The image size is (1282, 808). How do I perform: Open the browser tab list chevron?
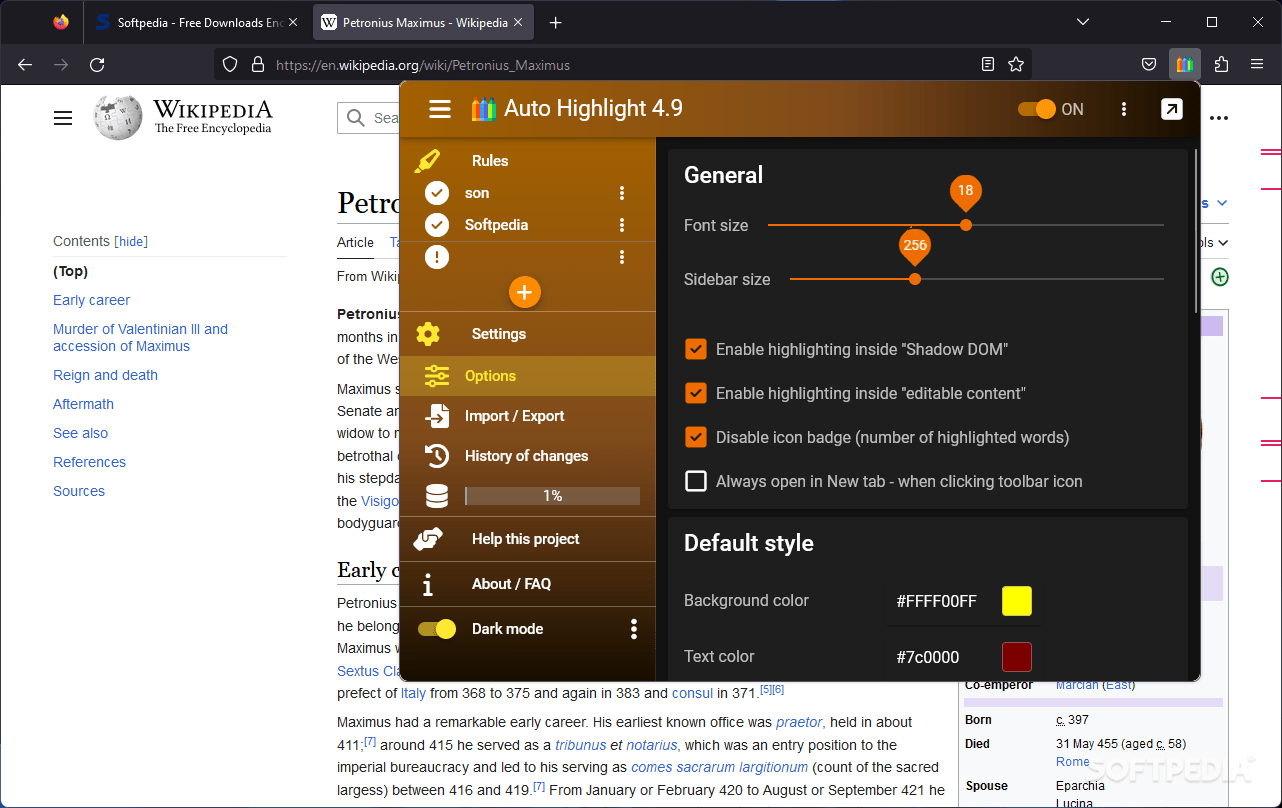click(x=1083, y=22)
